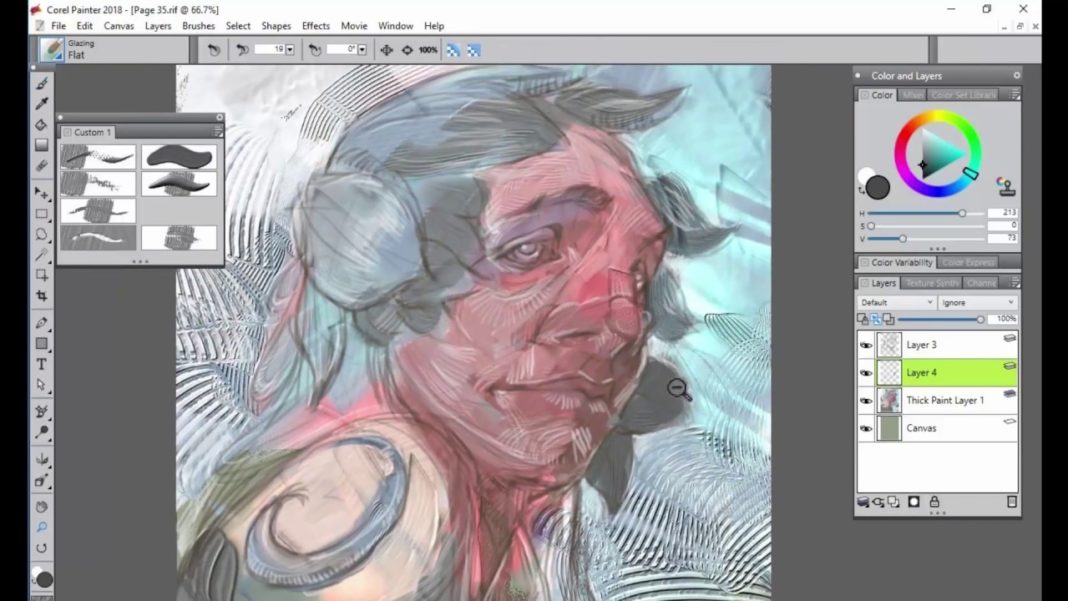This screenshot has height=601, width=1068.
Task: Open the Effects menu
Action: [315, 25]
